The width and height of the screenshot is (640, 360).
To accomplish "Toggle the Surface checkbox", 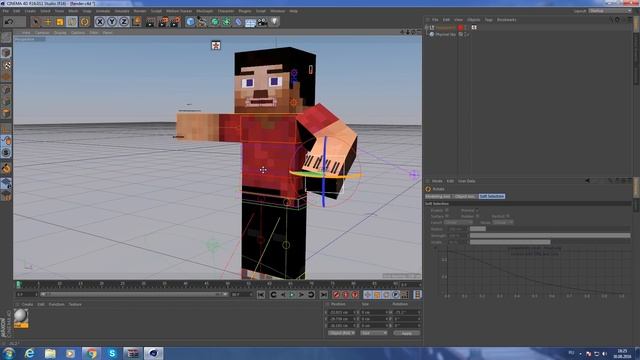I will click(x=447, y=216).
